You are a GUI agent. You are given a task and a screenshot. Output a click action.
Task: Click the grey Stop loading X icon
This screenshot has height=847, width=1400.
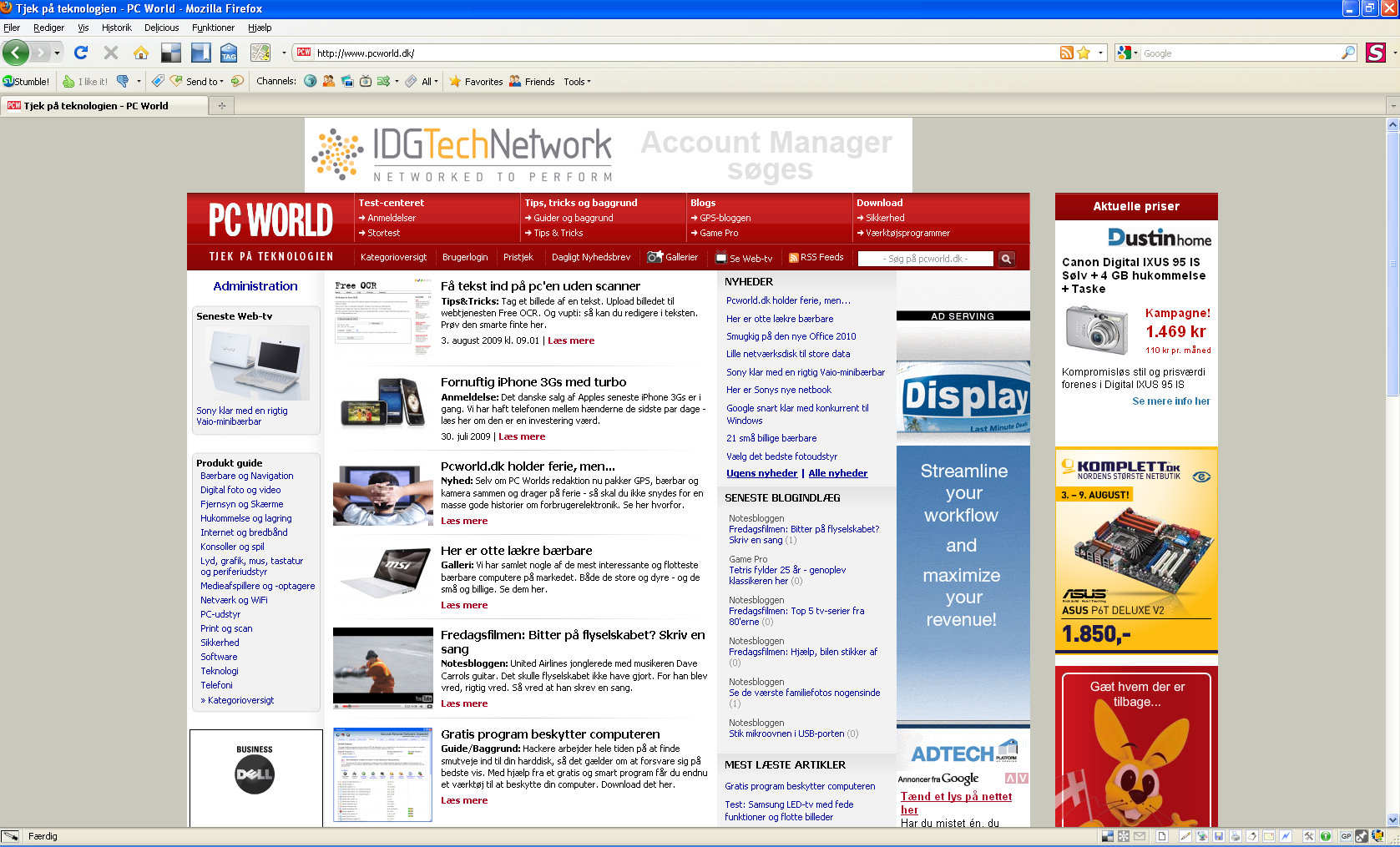110,53
